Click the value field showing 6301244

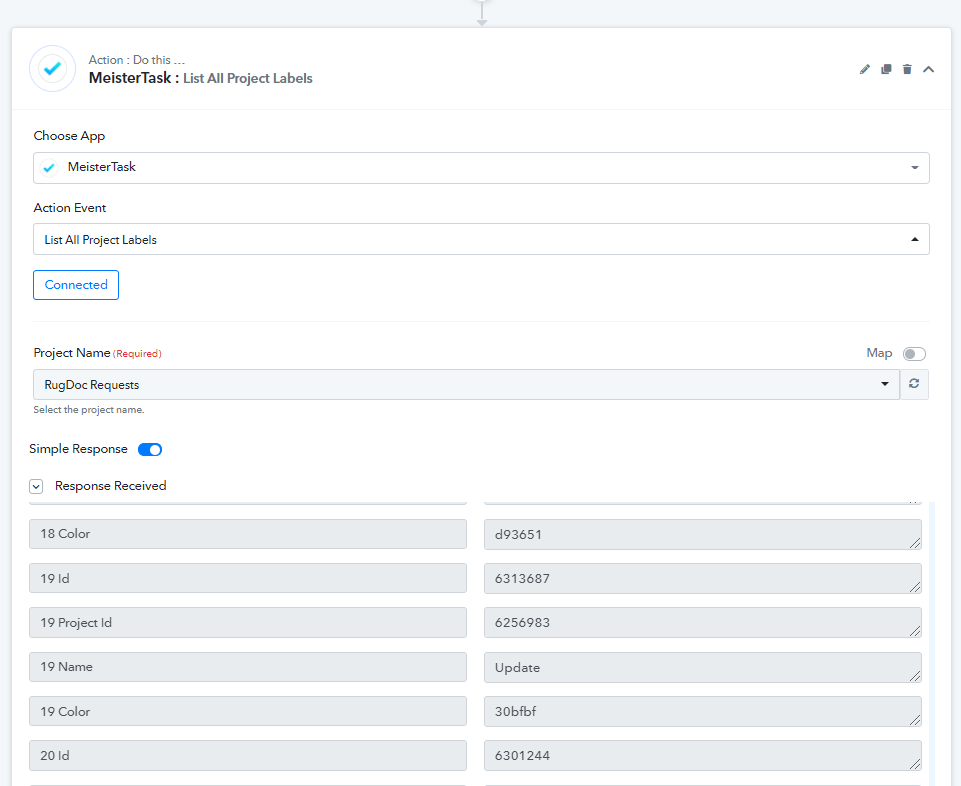pyautogui.click(x=702, y=756)
